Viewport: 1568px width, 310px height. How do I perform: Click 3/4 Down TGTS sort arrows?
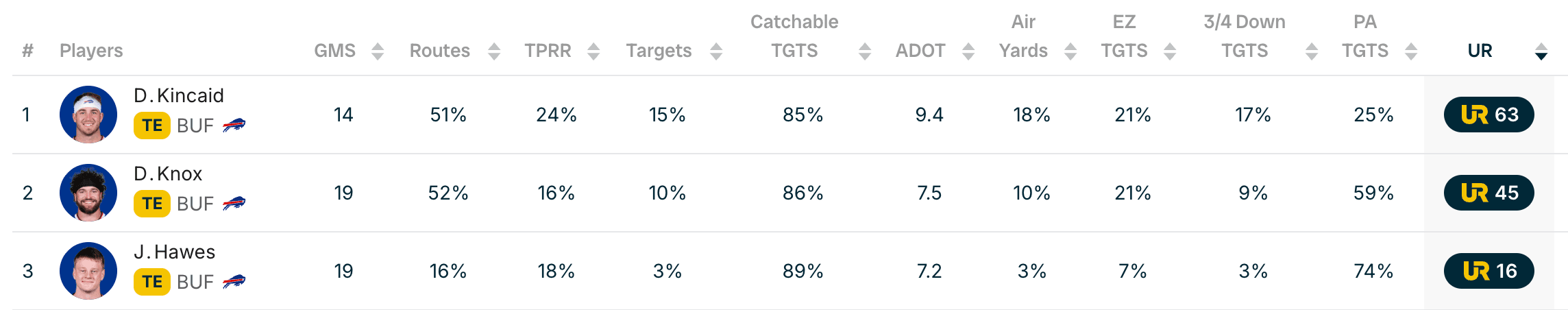tap(1312, 51)
